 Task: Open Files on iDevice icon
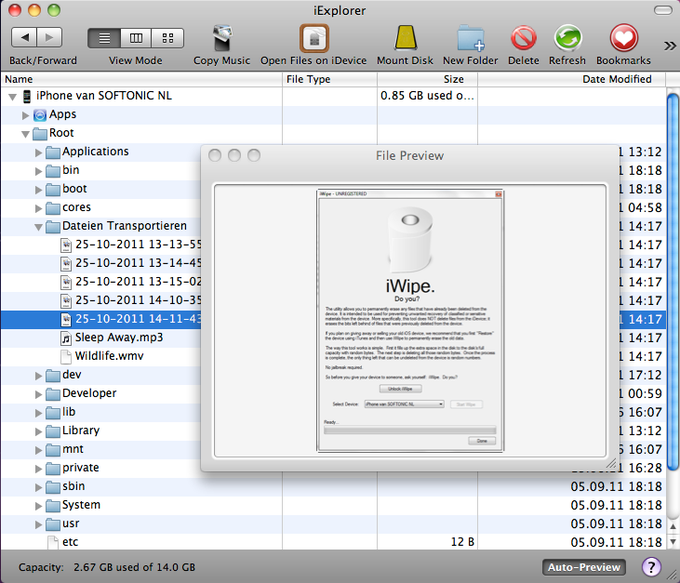tap(314, 38)
